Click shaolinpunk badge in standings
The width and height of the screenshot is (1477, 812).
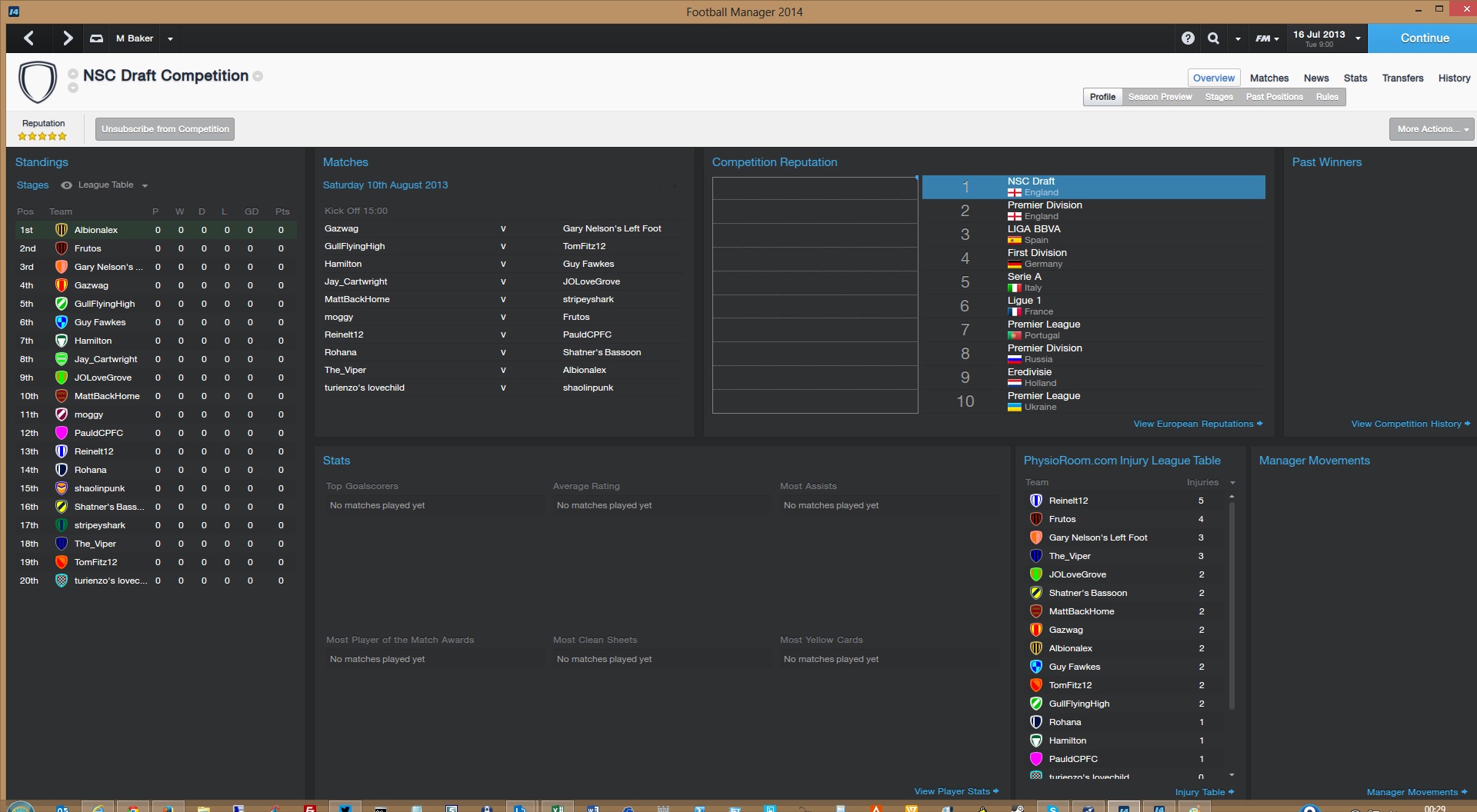click(x=62, y=488)
